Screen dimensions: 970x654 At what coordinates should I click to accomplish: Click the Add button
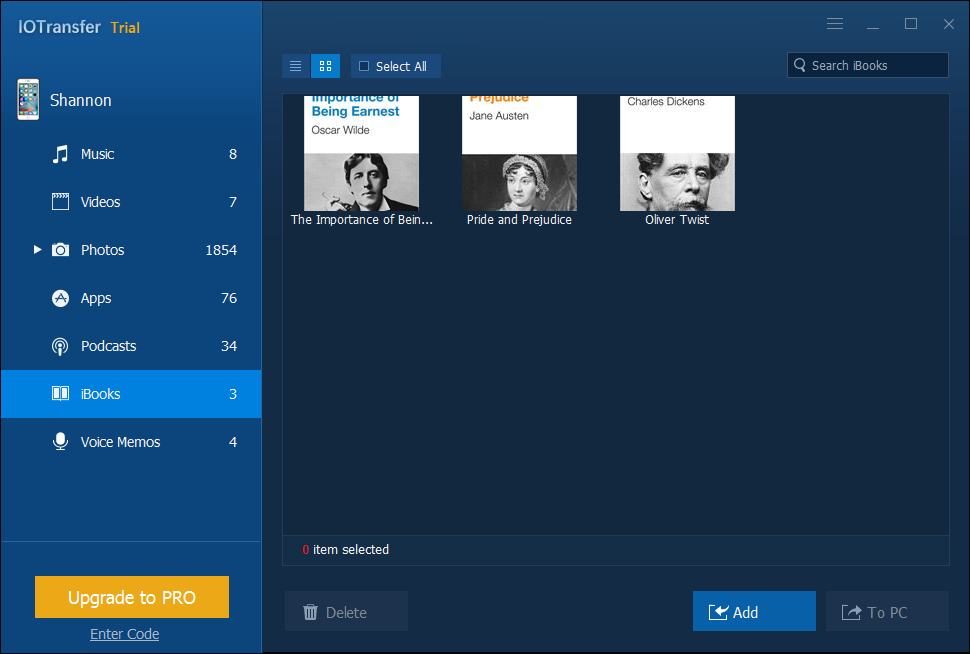click(x=754, y=611)
